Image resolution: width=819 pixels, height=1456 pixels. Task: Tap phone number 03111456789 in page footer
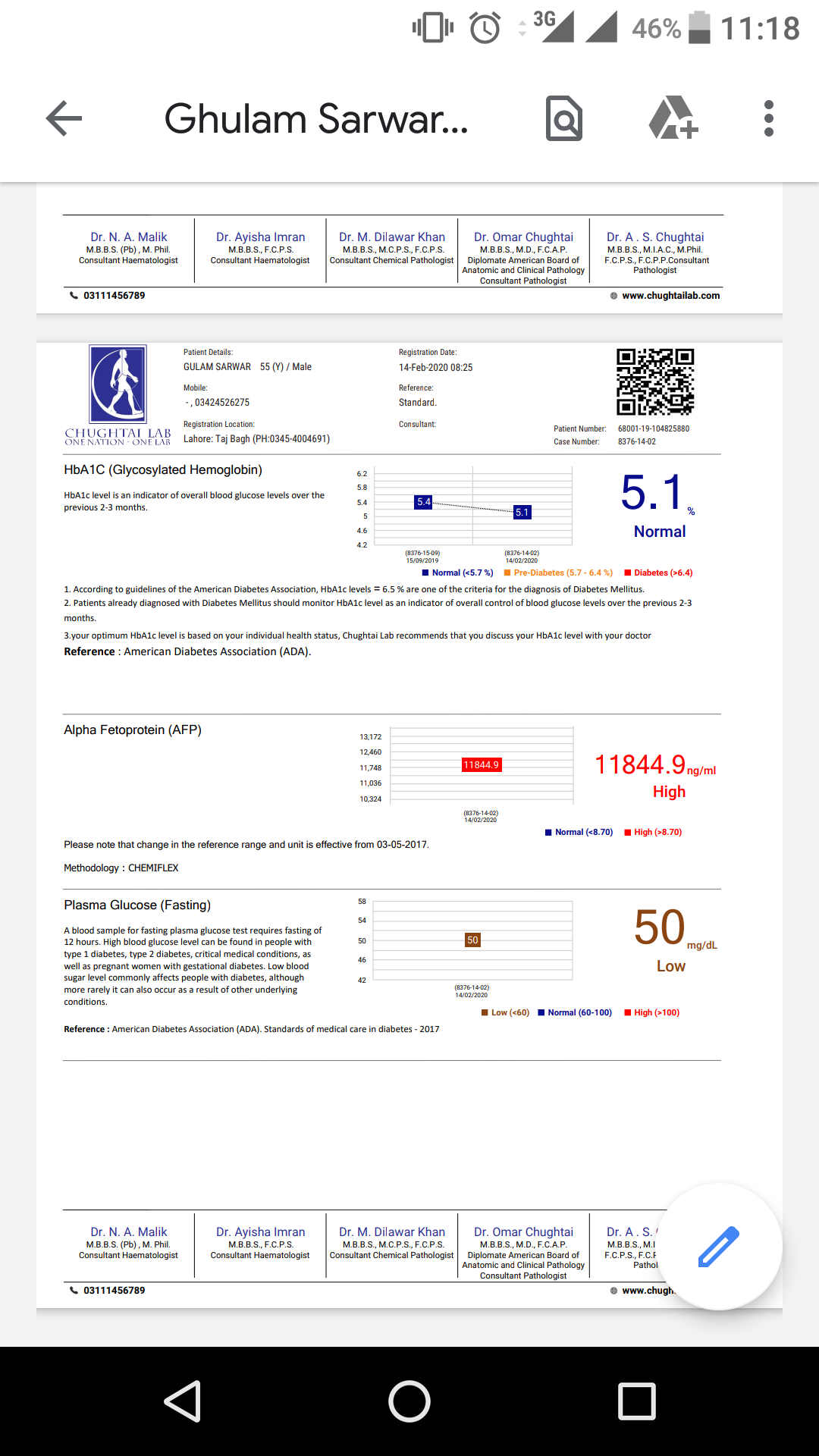point(114,1291)
